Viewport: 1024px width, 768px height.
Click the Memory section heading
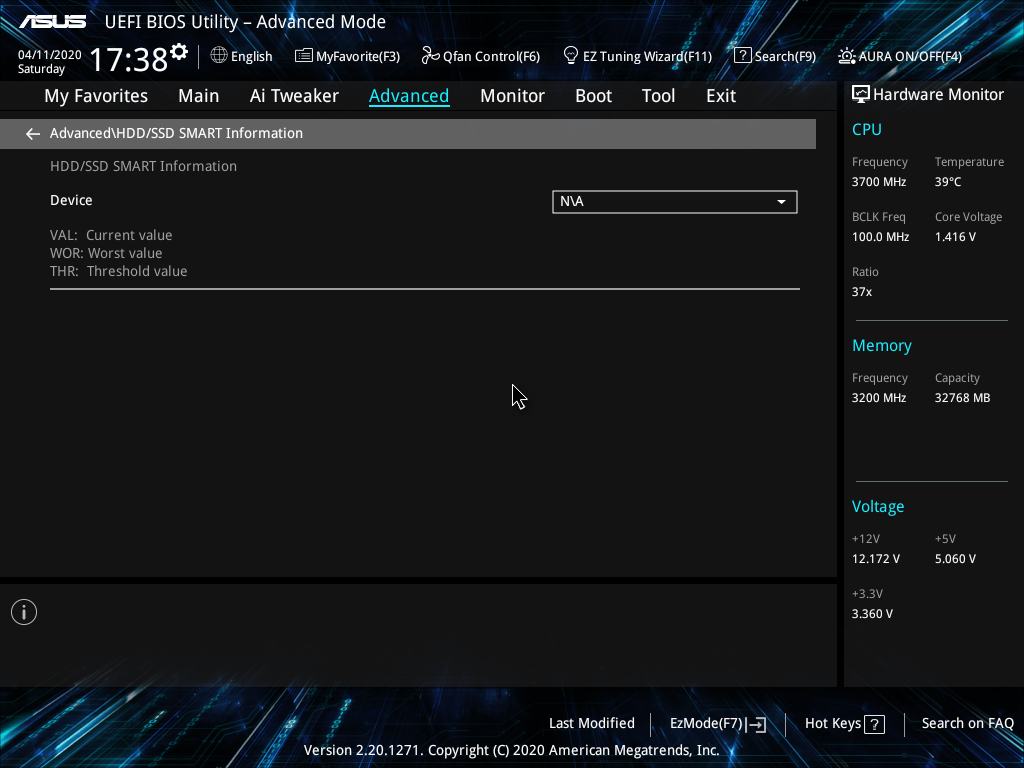click(882, 345)
